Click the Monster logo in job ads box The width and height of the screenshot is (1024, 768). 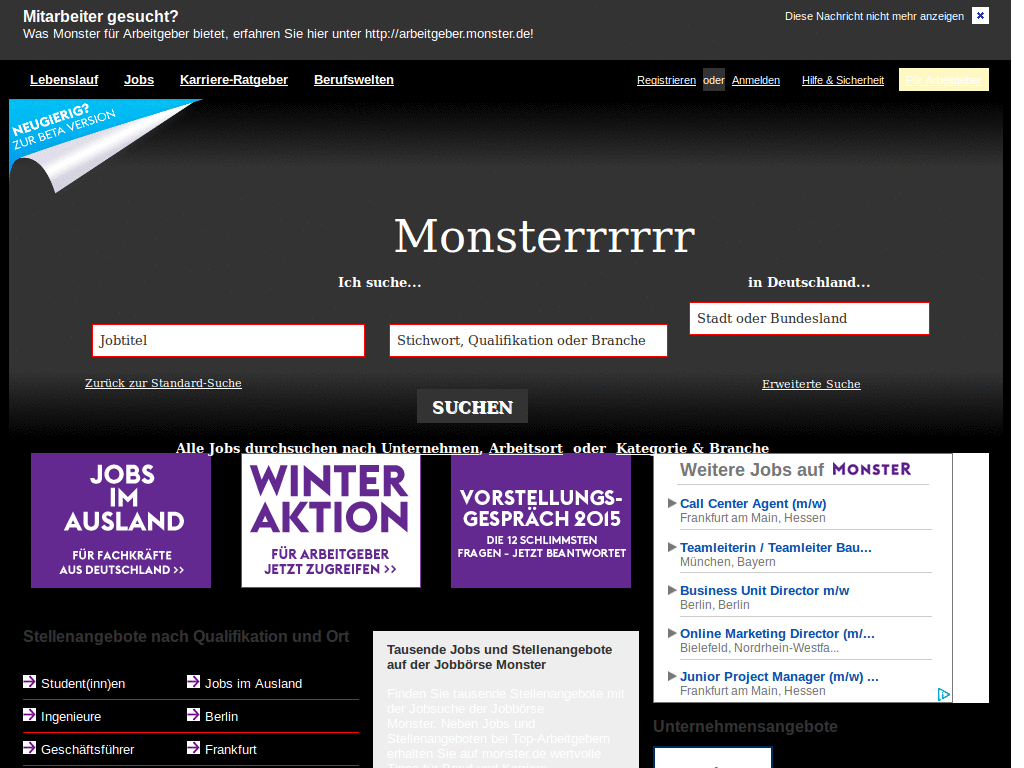coord(871,469)
